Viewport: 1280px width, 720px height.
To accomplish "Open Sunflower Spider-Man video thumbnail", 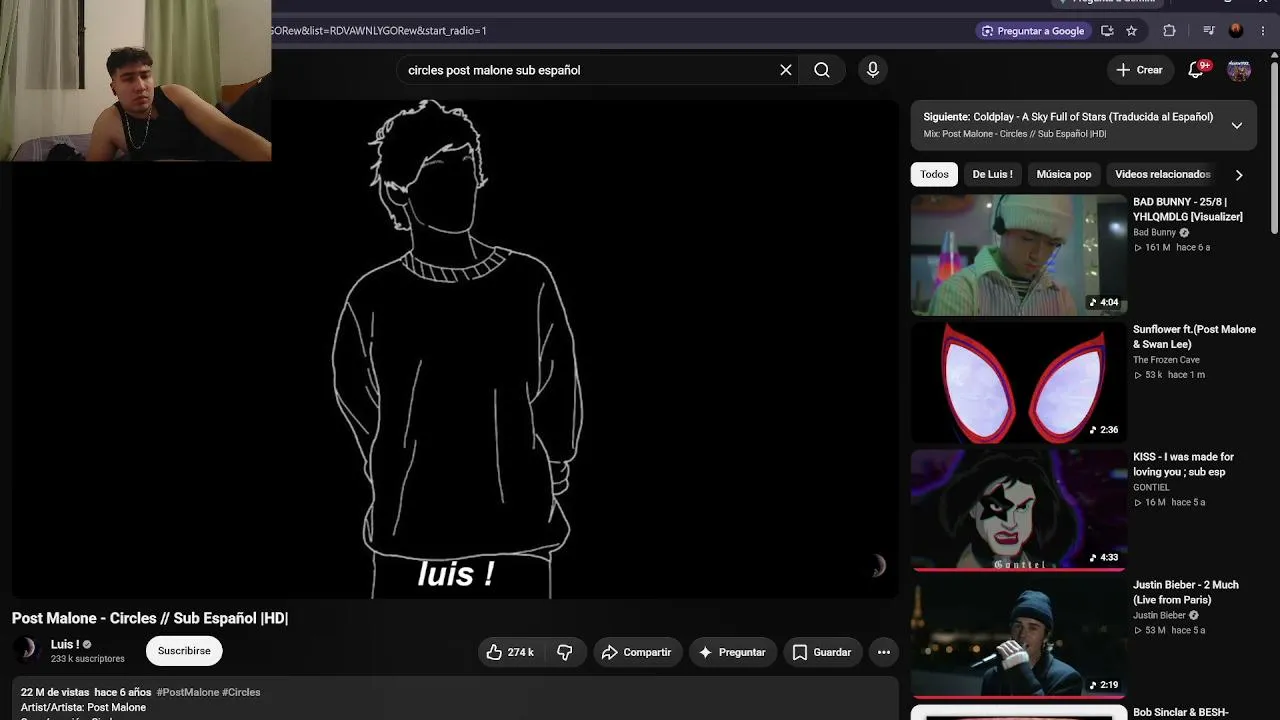I will (x=1018, y=383).
